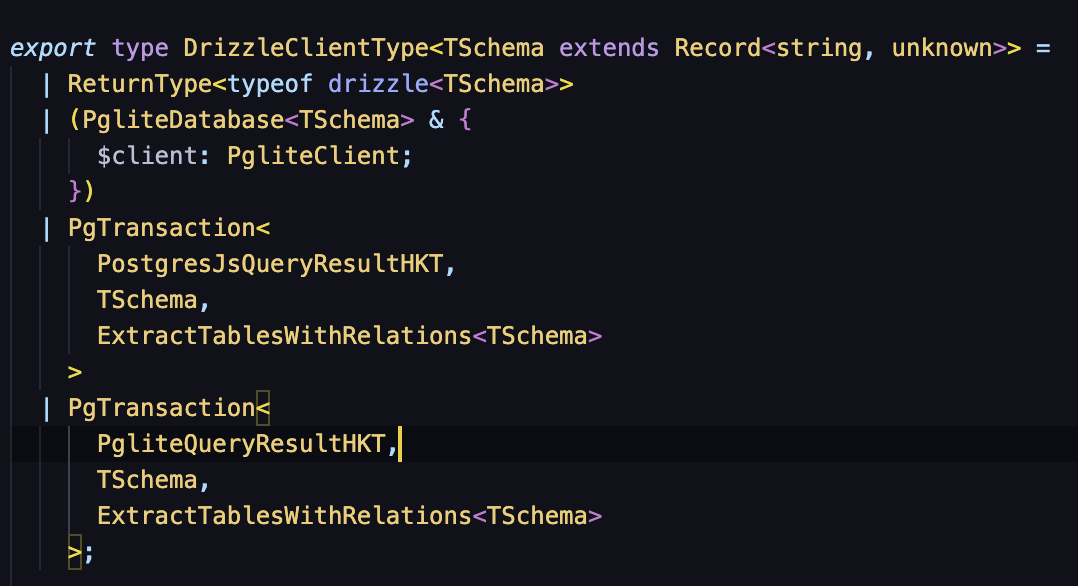Click ExtractTablesWithRelations on the second-to-last line
The width and height of the screenshot is (1078, 586).
point(284,516)
